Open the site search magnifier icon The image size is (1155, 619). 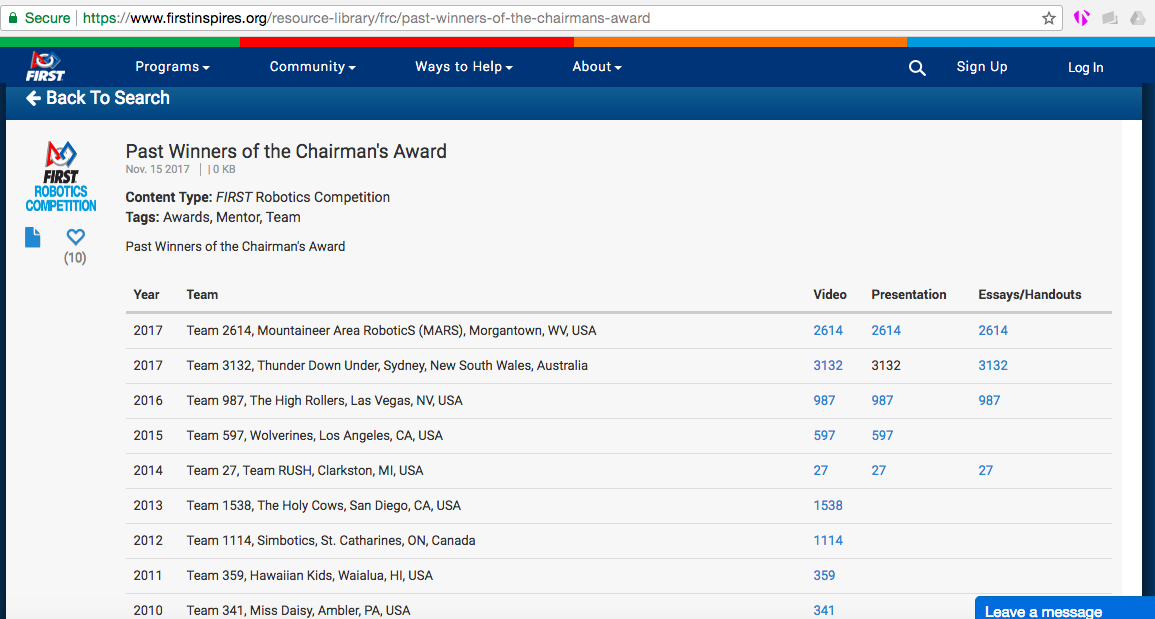coord(916,68)
